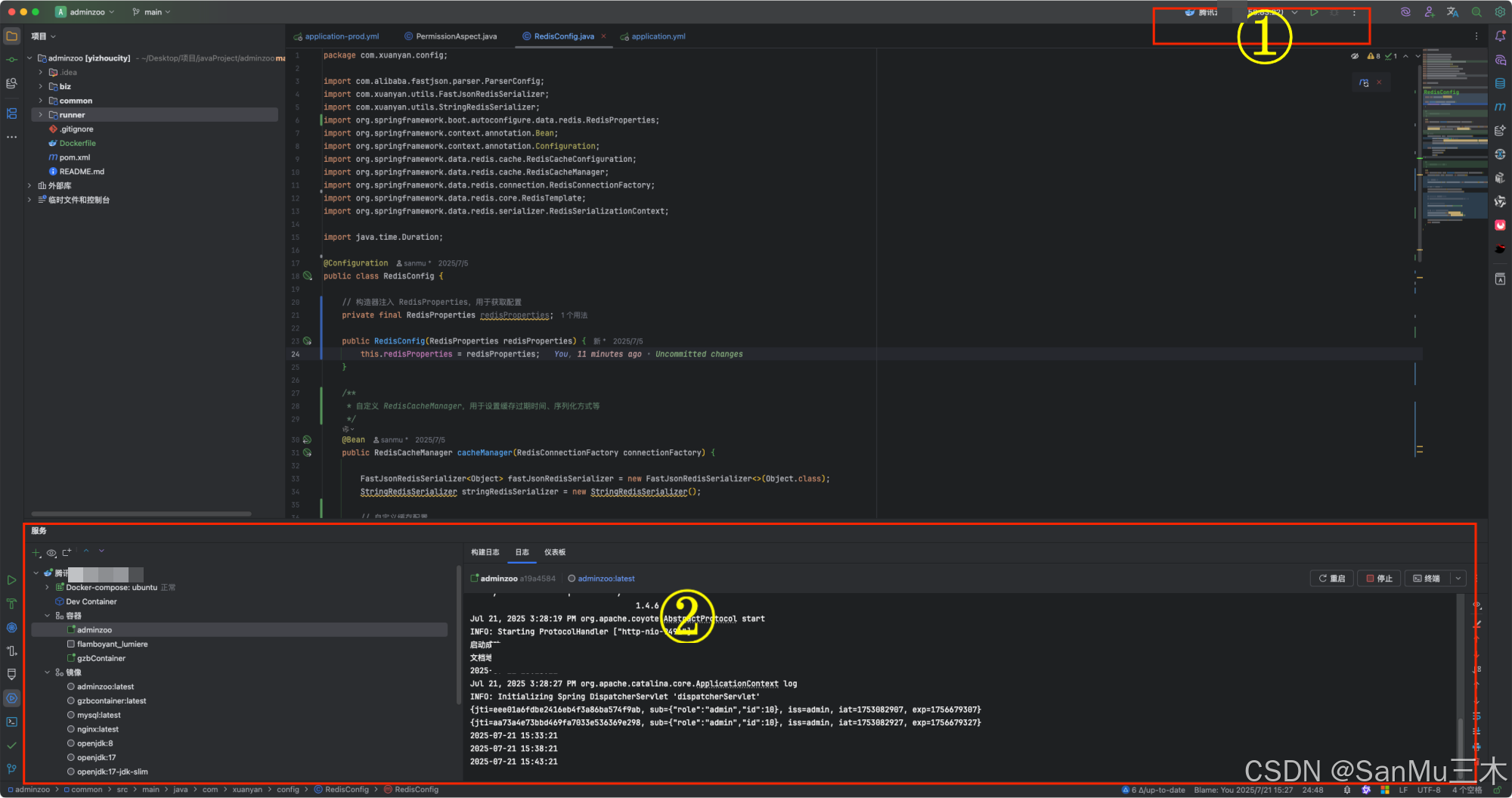Click the 终端 terminal button

pos(1426,579)
